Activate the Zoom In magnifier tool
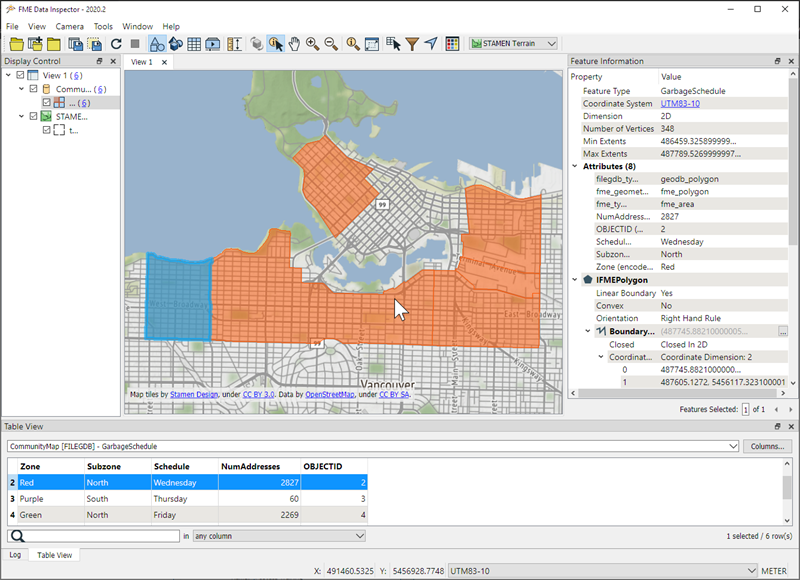 click(312, 43)
